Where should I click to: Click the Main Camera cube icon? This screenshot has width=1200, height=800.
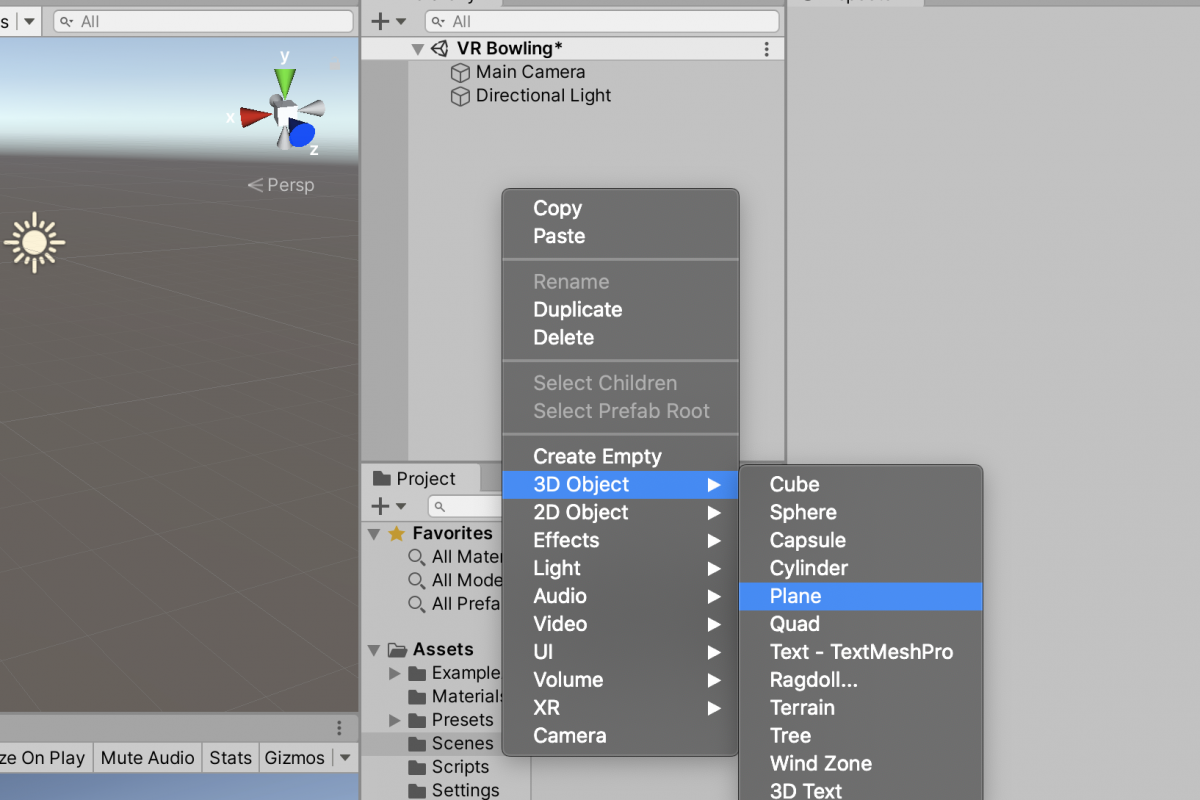[x=460, y=73]
